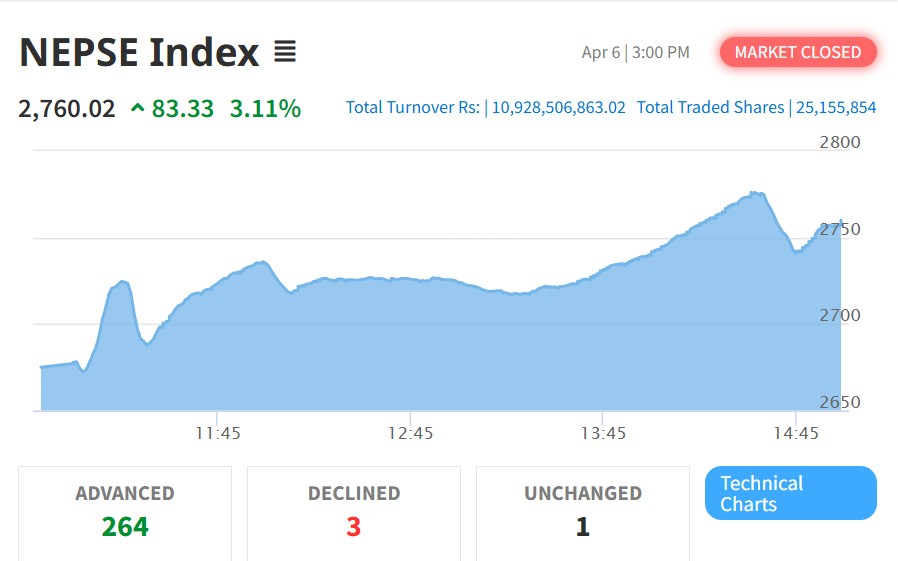Screen dimensions: 898x561
Task: Click the Technical Charts button
Action: (x=790, y=493)
